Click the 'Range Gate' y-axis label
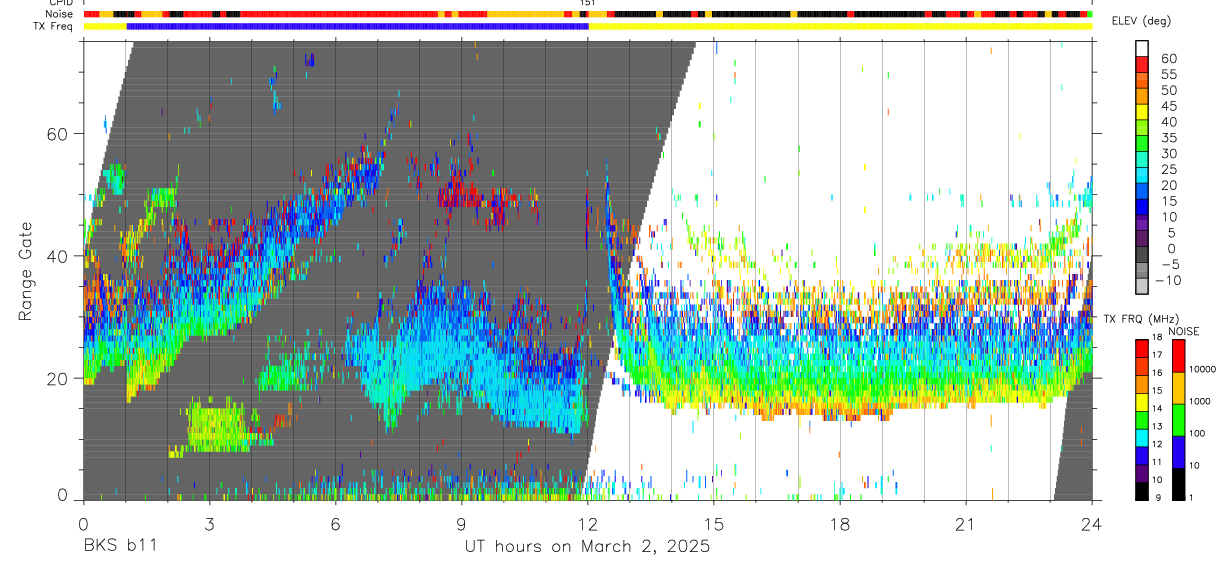 [26, 272]
